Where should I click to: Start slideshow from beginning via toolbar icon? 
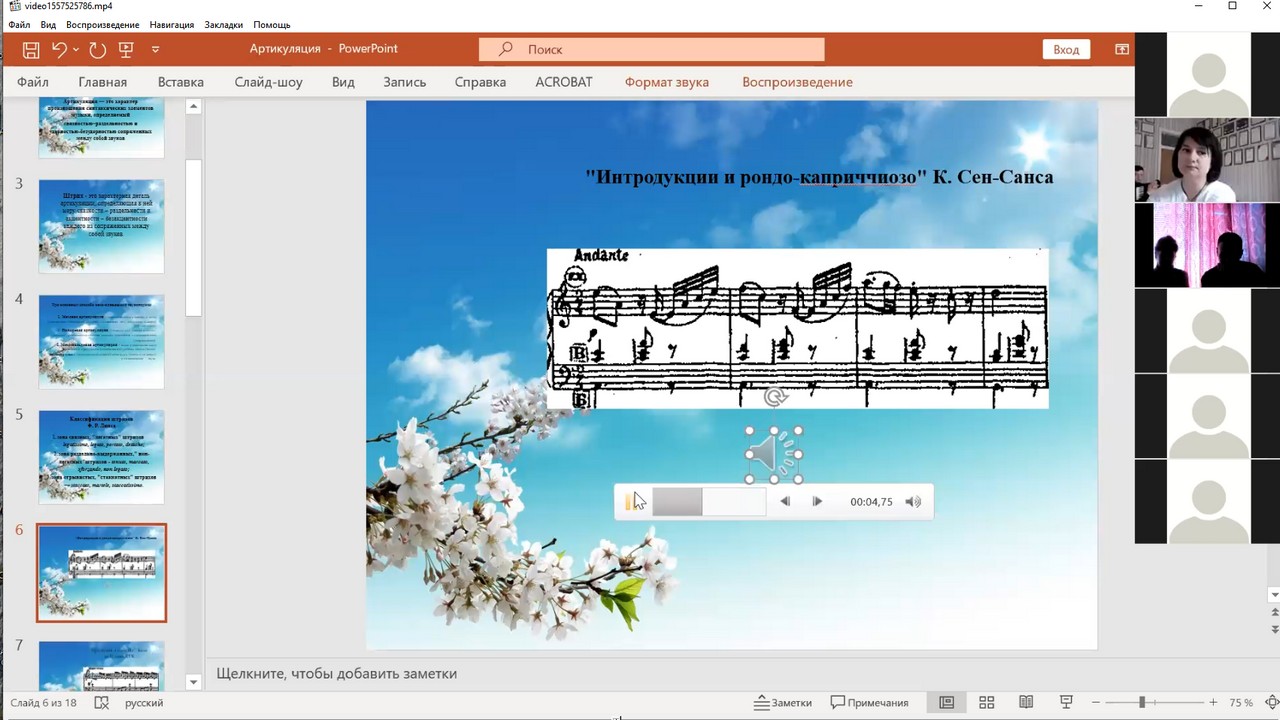pos(126,49)
